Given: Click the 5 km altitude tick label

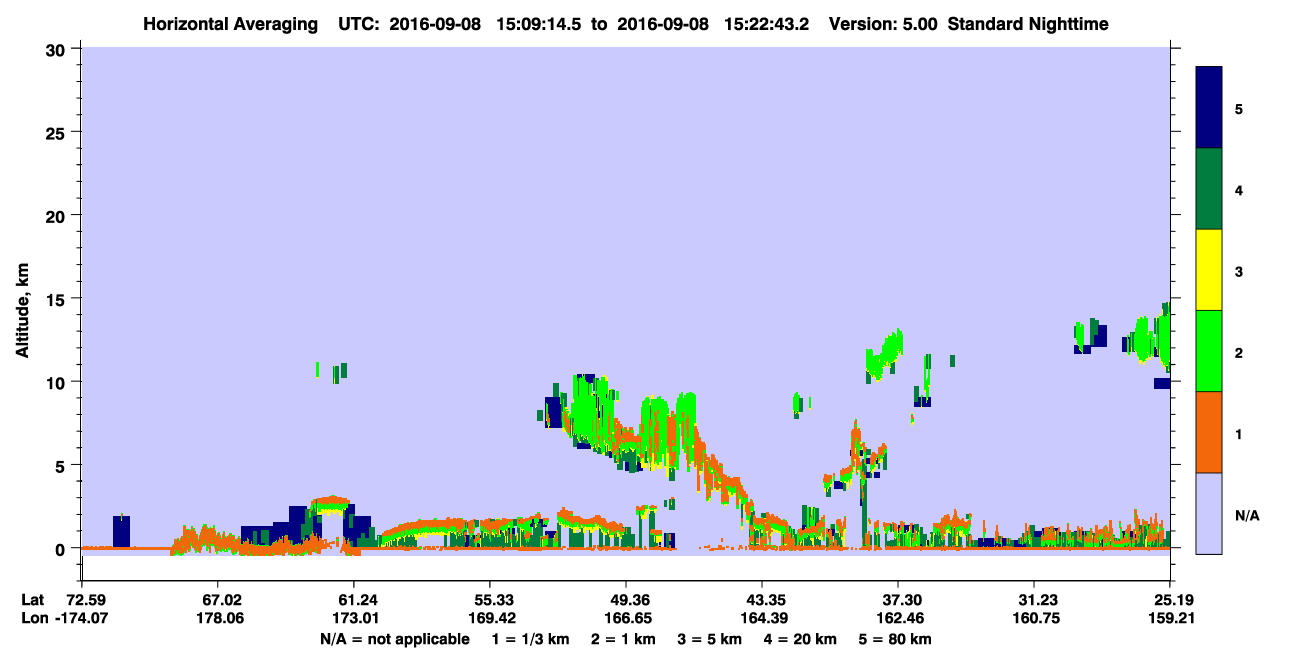Looking at the screenshot, I should point(63,465).
